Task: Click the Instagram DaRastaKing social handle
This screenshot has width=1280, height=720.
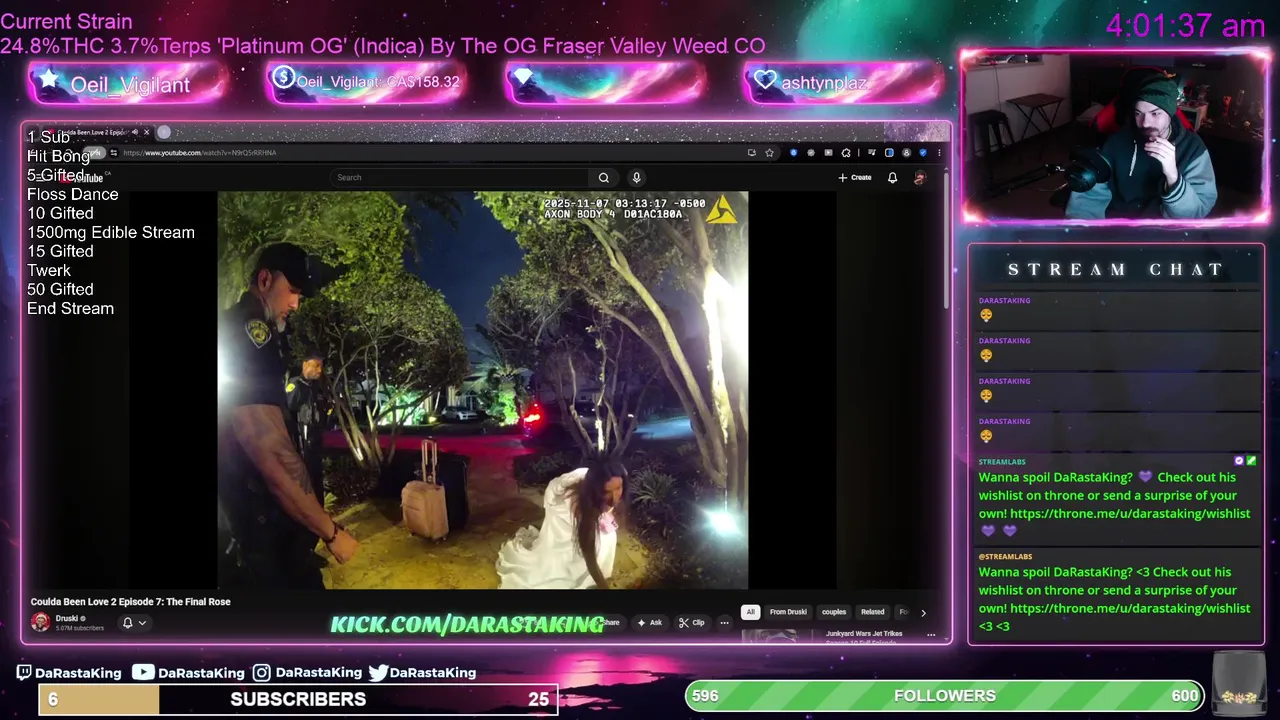Action: pyautogui.click(x=306, y=673)
